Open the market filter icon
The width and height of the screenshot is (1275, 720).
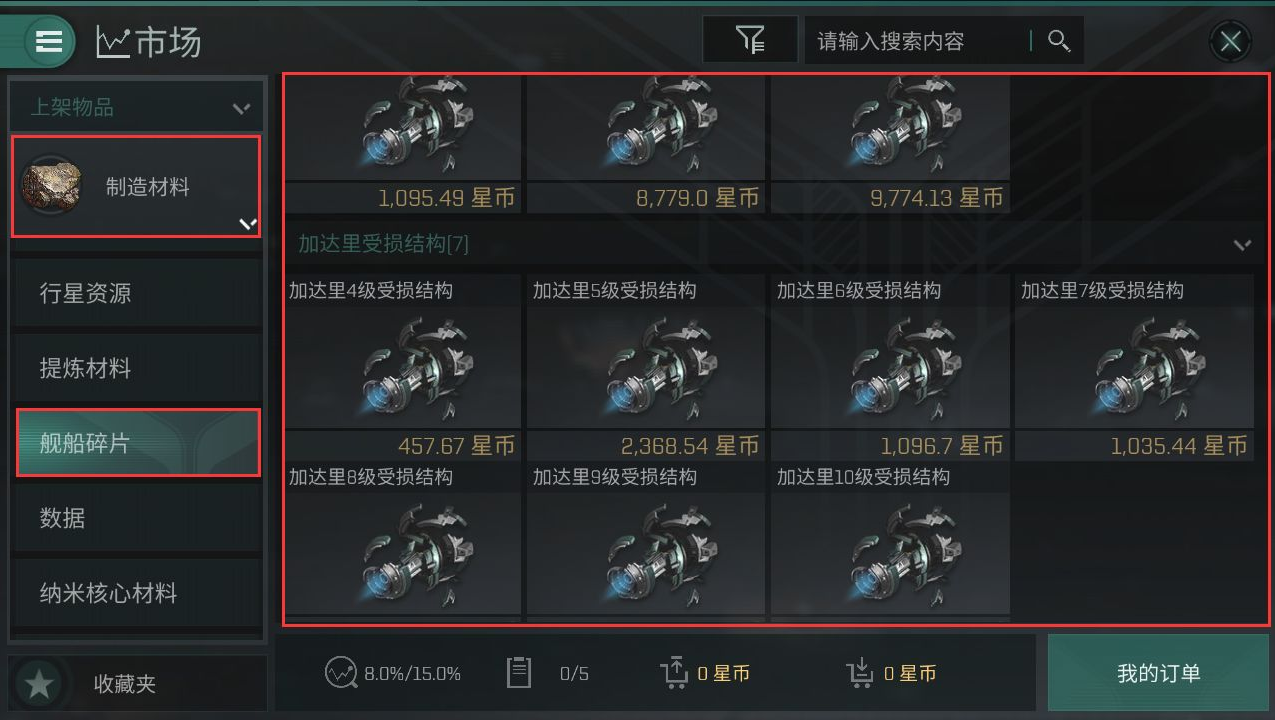point(750,40)
